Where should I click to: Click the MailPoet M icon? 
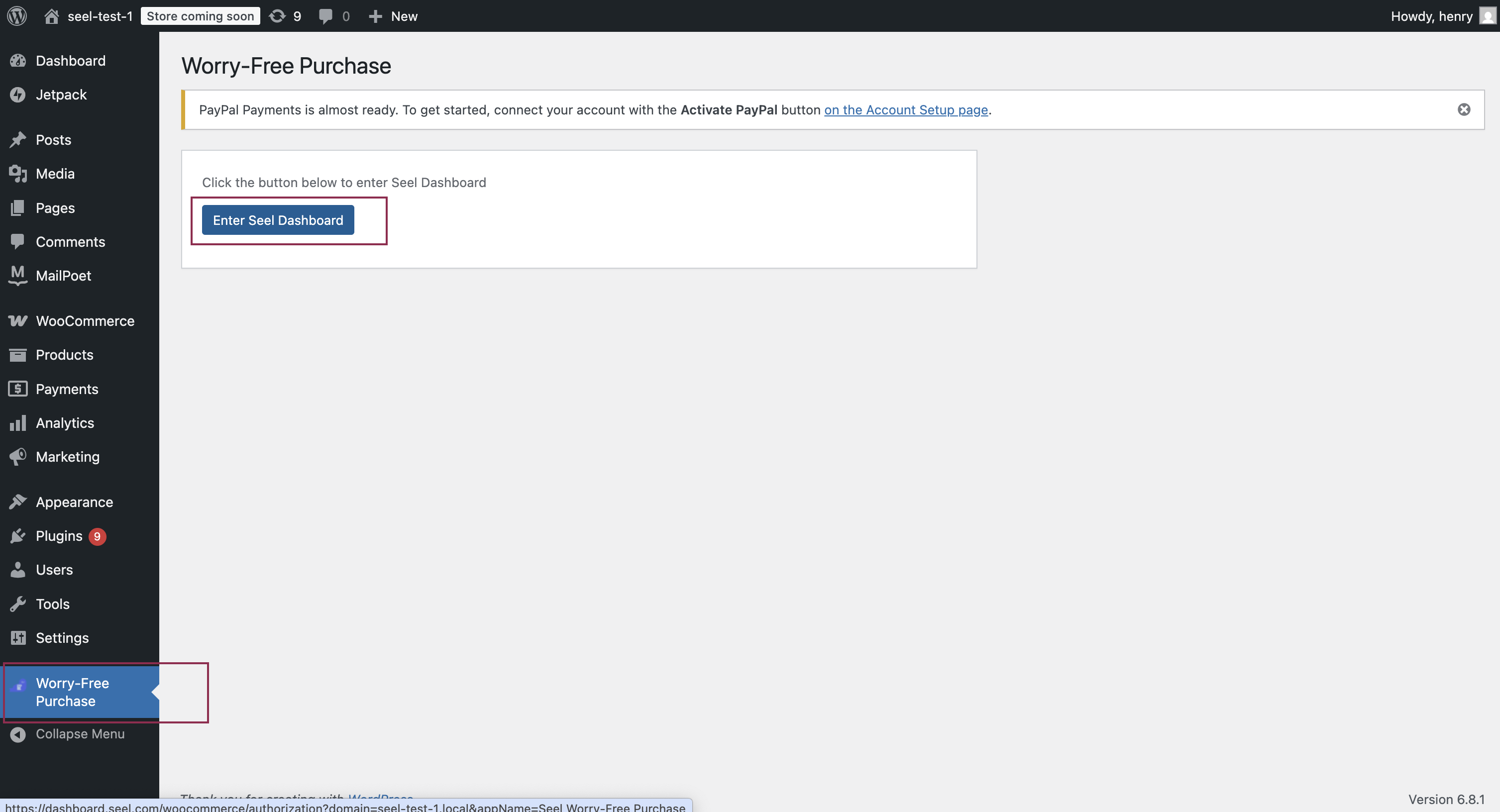pyautogui.click(x=18, y=275)
